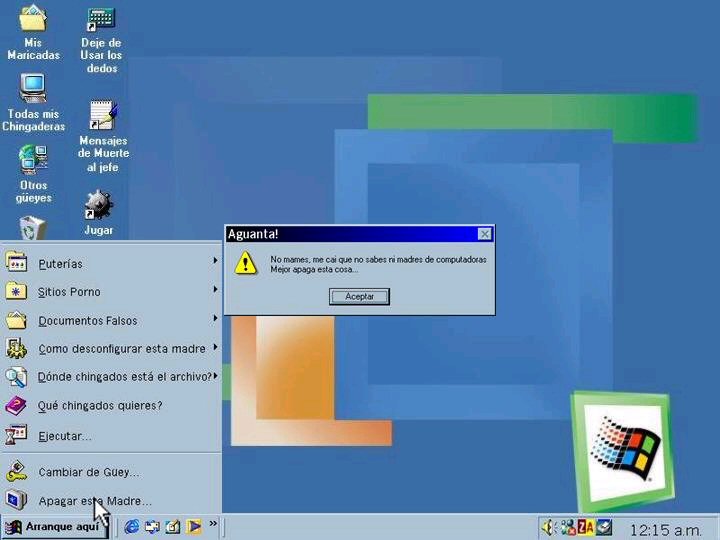Select the Ejecutar... menu item

coord(65,436)
